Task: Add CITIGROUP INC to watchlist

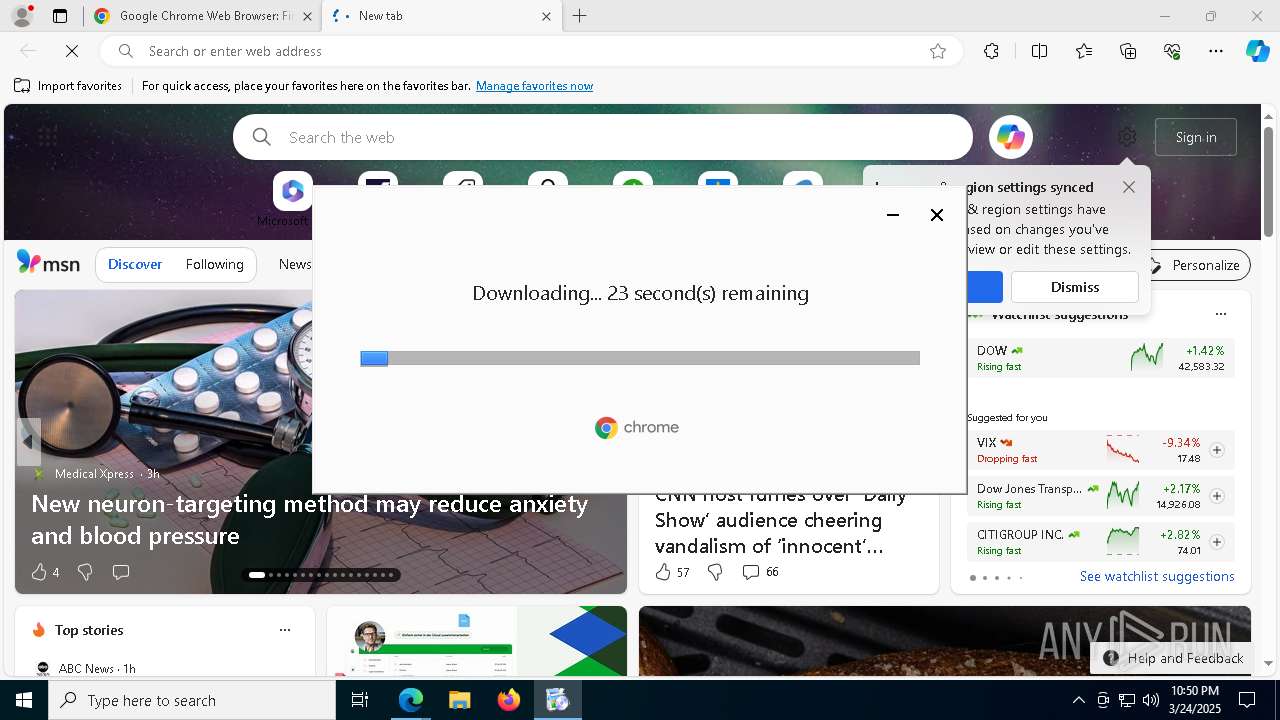Action: [x=1217, y=542]
